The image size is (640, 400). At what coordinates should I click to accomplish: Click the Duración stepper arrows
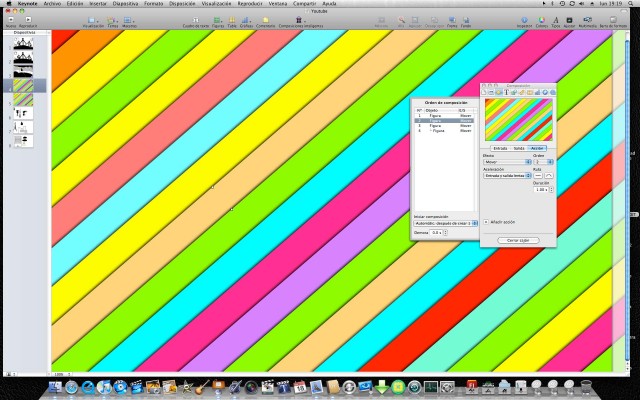pyautogui.click(x=551, y=189)
